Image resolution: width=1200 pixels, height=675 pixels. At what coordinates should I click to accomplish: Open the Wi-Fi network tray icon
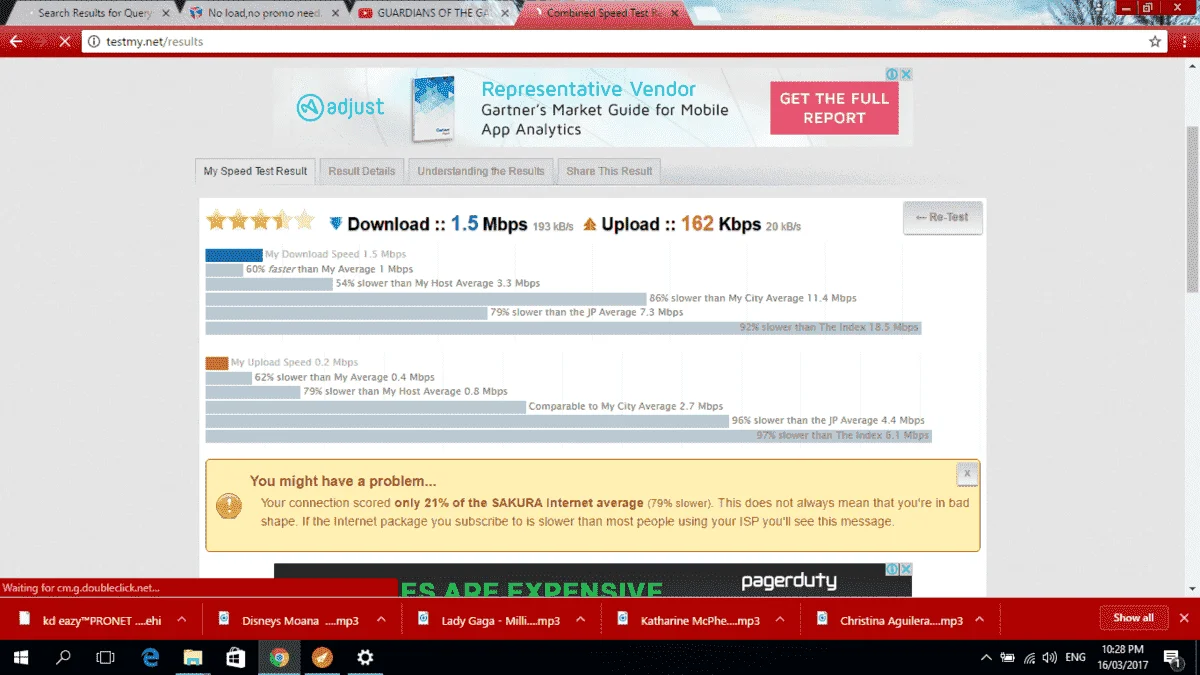(x=1028, y=657)
